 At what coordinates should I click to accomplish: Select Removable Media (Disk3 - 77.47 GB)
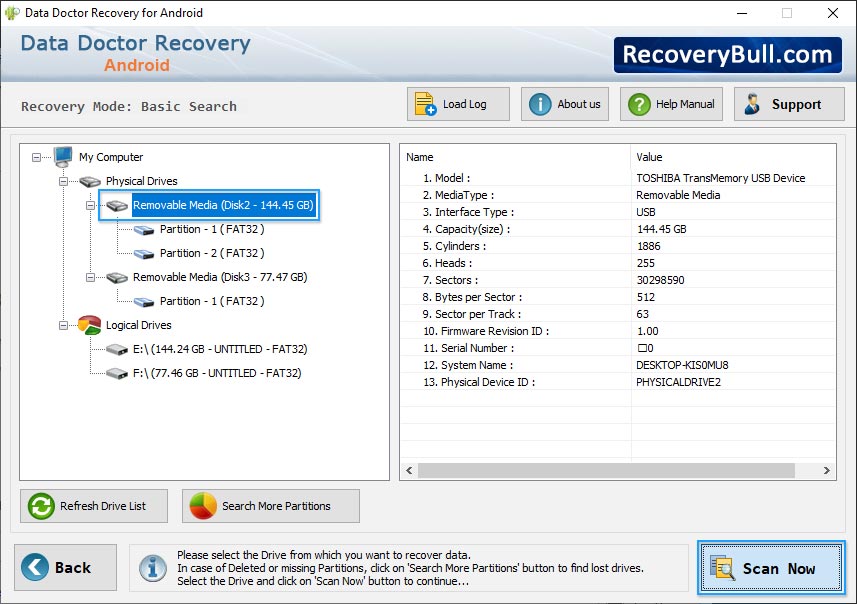(x=220, y=277)
